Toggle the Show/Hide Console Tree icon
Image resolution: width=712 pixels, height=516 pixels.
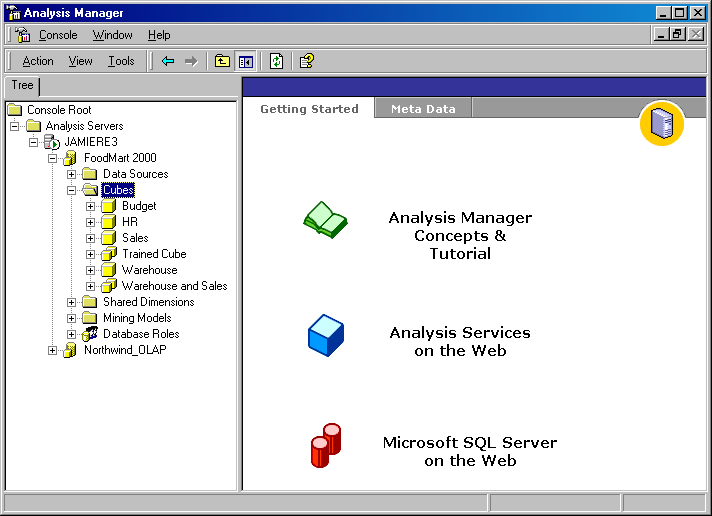[246, 61]
